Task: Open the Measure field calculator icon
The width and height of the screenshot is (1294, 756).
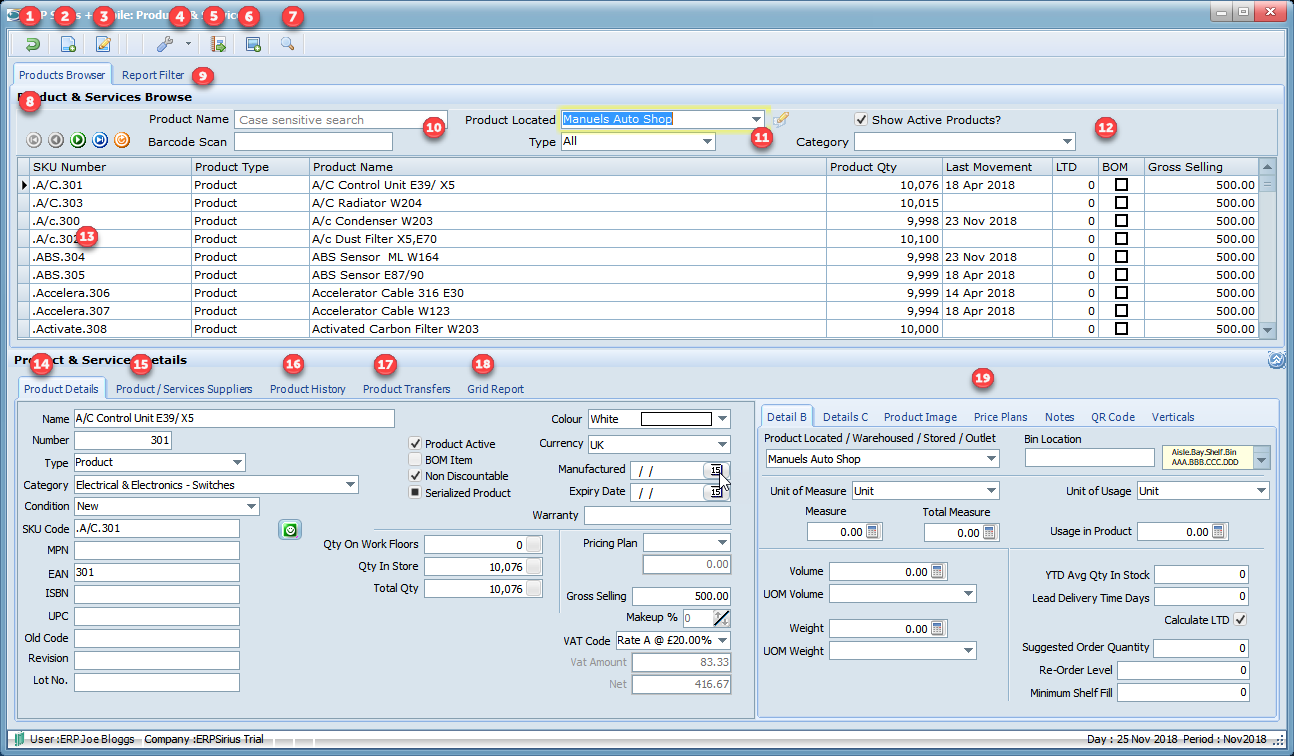Action: 873,532
